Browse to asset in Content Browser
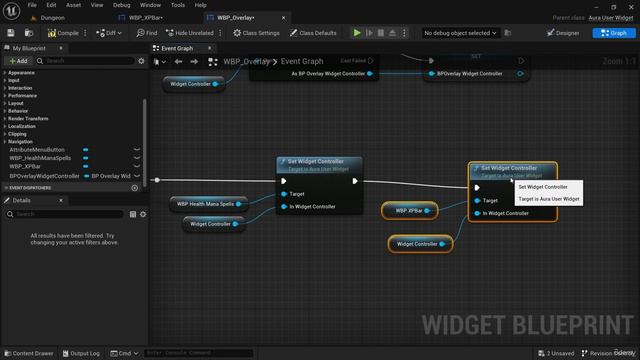The width and height of the screenshot is (640, 360). click(x=29, y=33)
